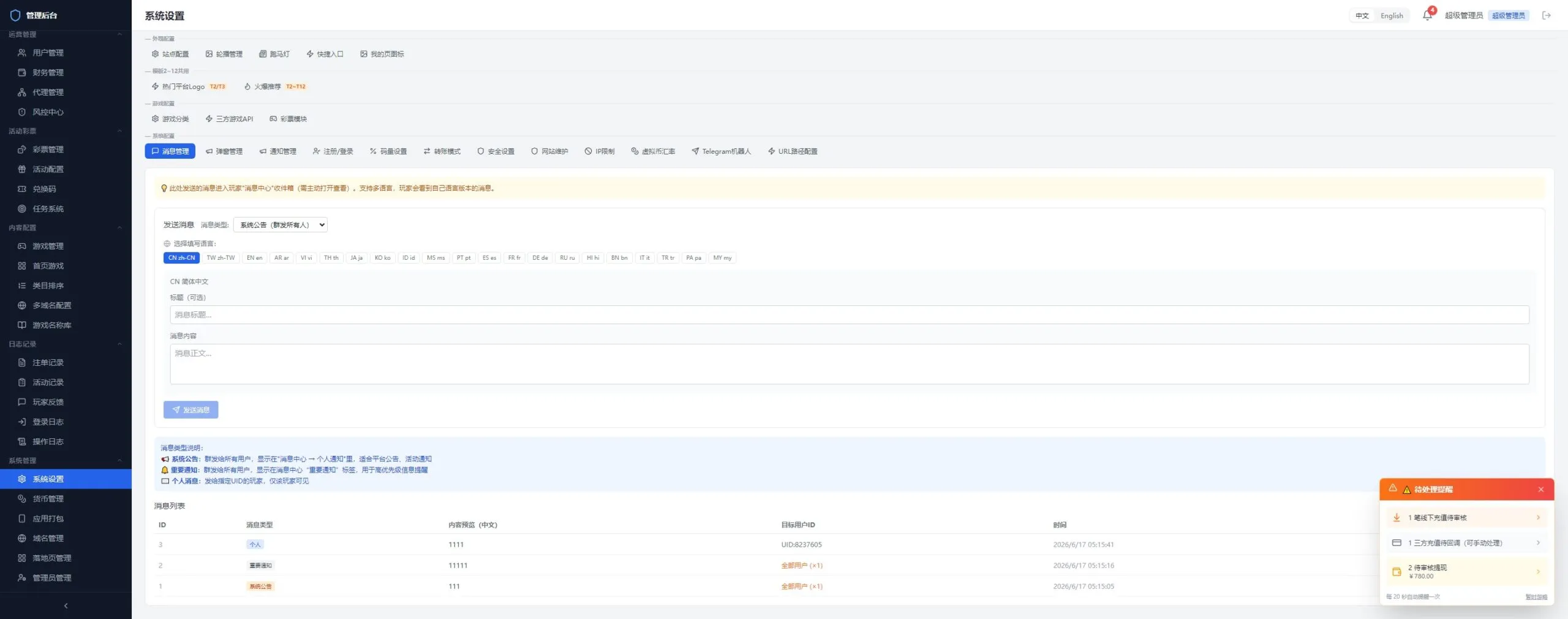Collapse the 活动彩票 sidebar group
1568x619 pixels.
pyautogui.click(x=119, y=131)
